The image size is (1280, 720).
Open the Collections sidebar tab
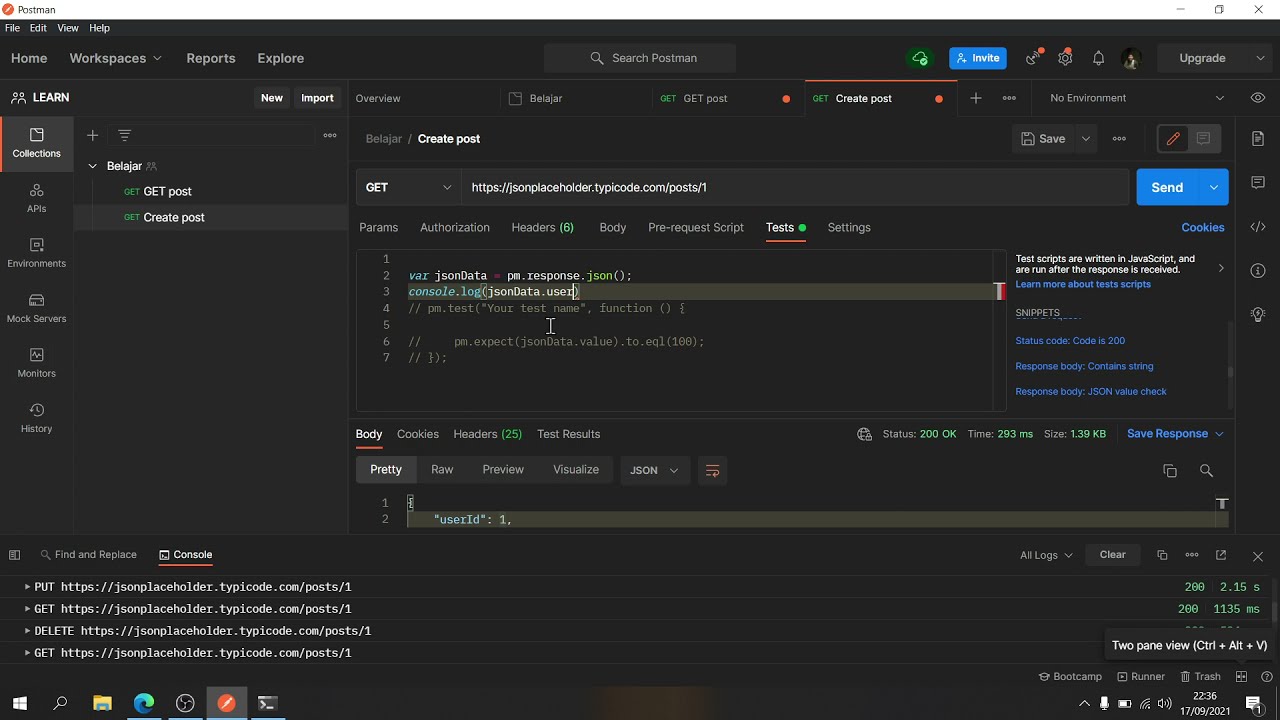click(36, 143)
